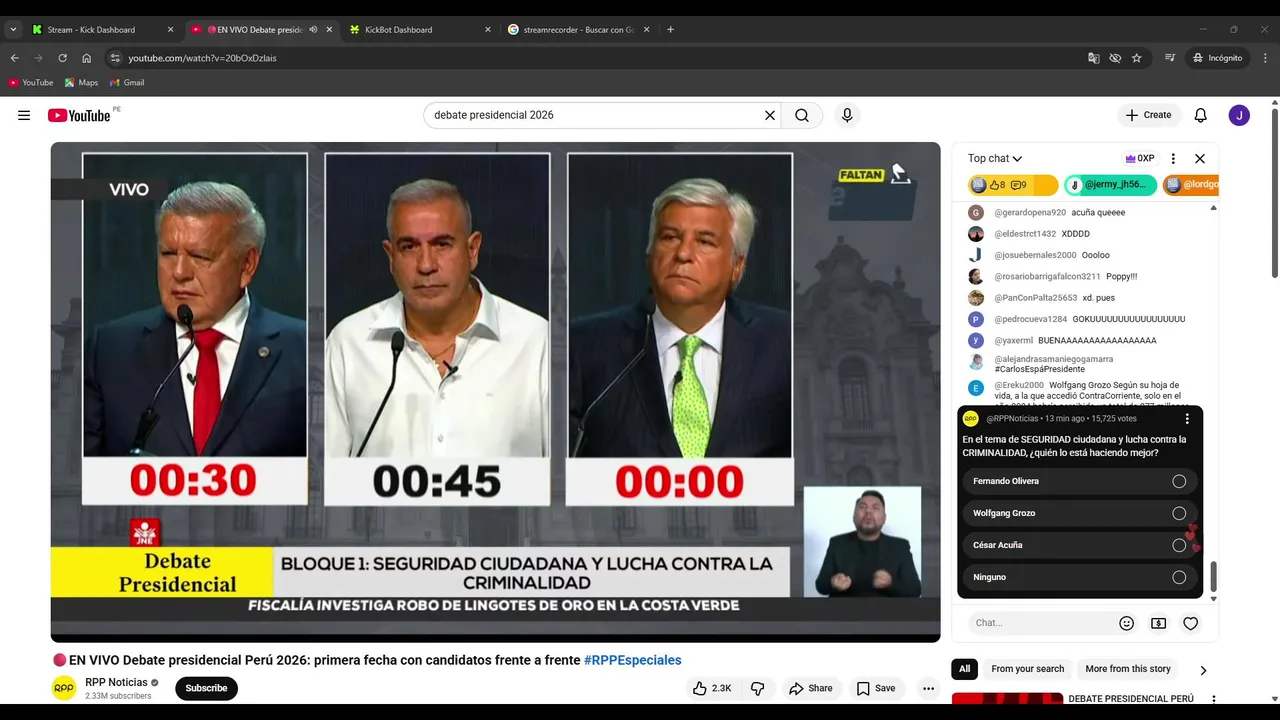The image size is (1280, 720).
Task: Click the live video player
Action: click(x=495, y=392)
